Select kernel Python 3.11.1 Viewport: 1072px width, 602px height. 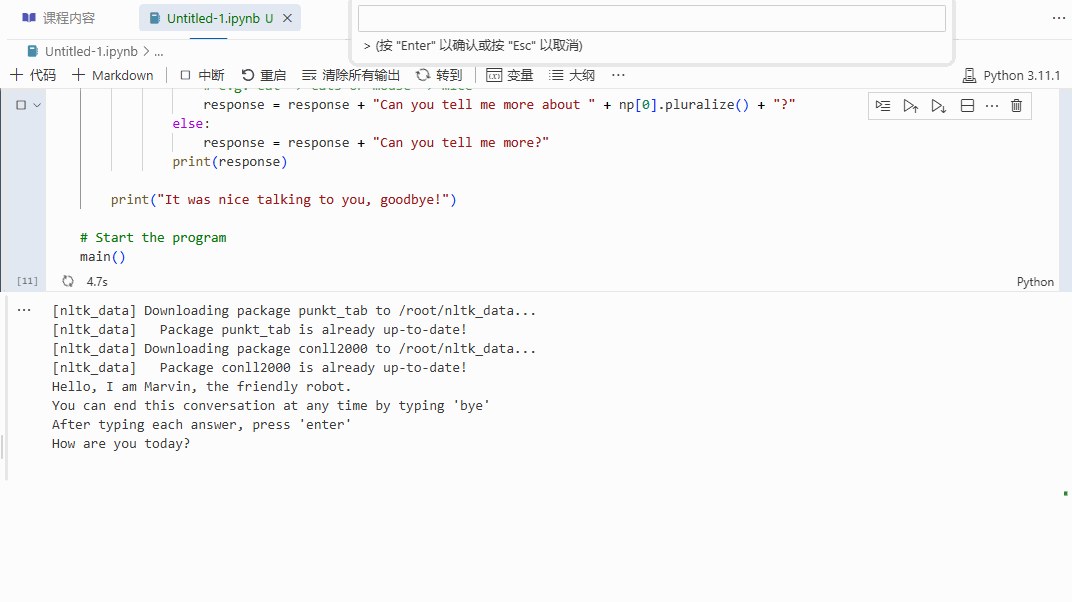click(1011, 75)
